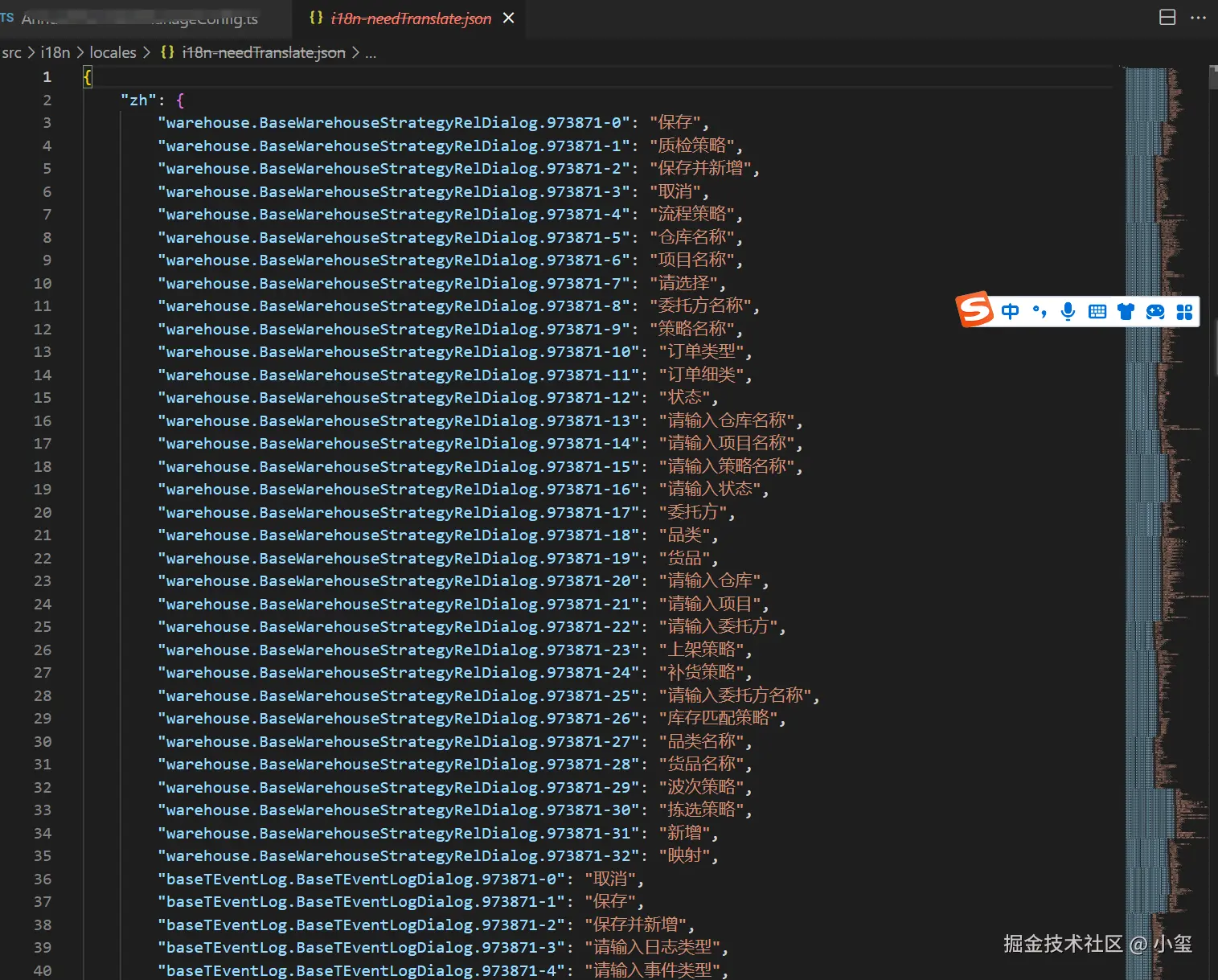Click the "zh" key on line 2
The width and height of the screenshot is (1218, 980).
coord(139,100)
